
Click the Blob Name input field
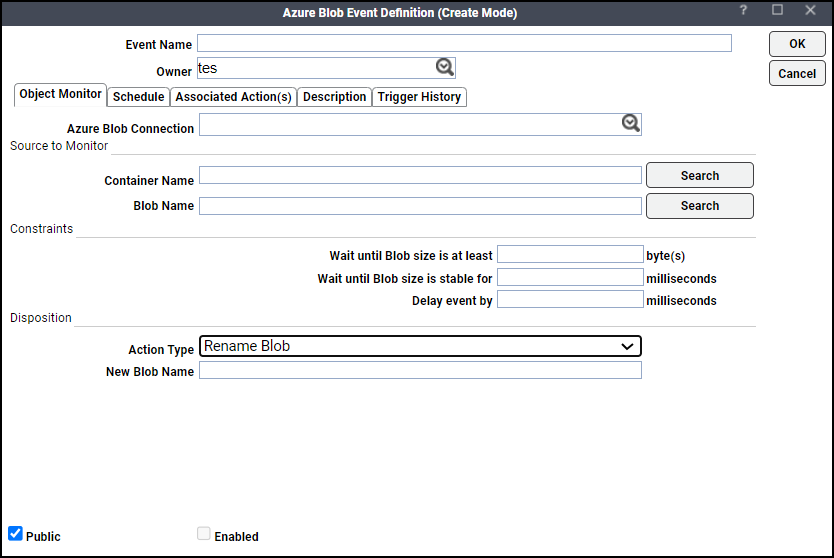tap(420, 206)
